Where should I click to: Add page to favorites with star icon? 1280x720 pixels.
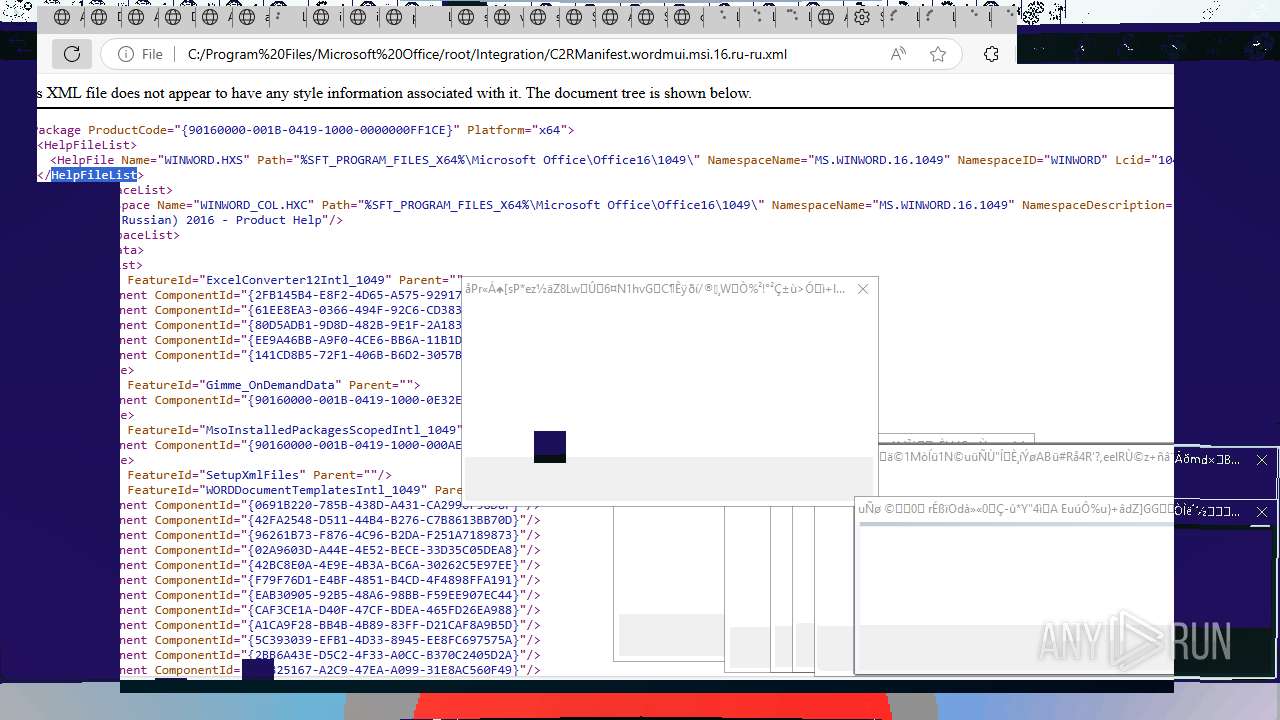(x=938, y=54)
